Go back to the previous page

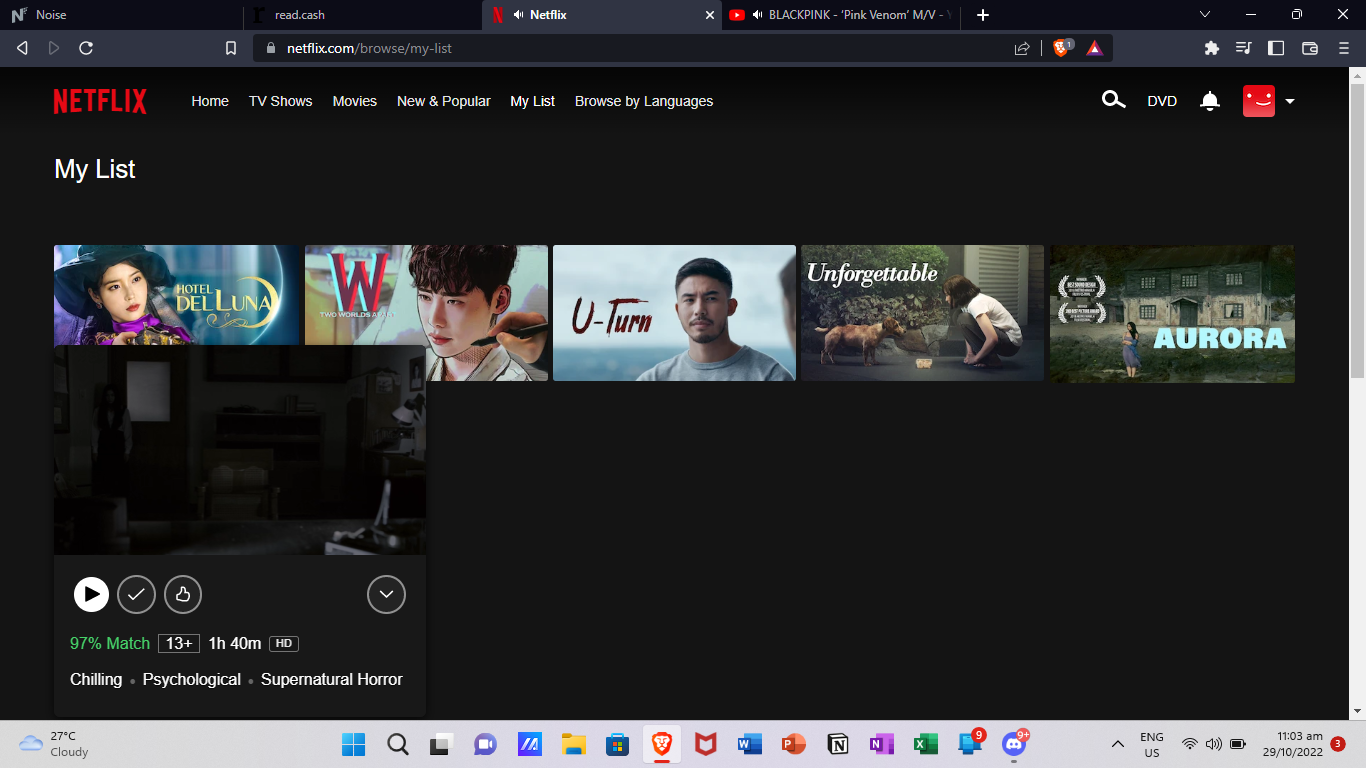tap(22, 48)
